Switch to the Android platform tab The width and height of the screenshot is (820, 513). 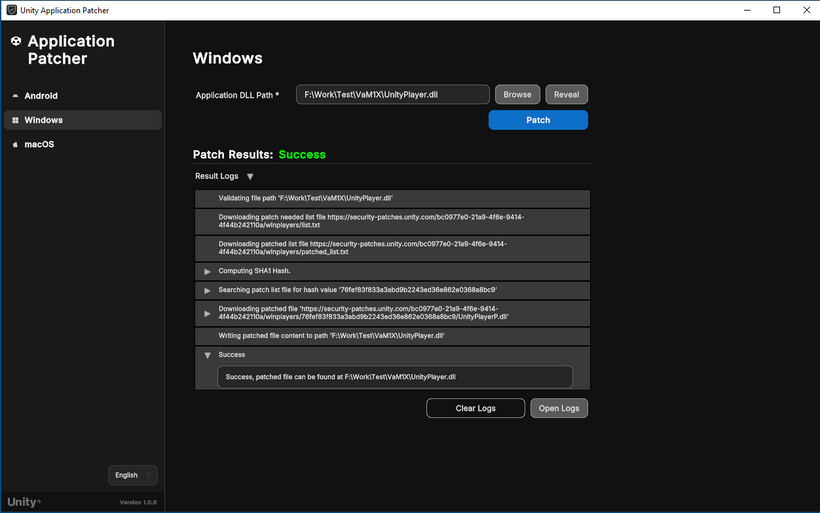42,96
